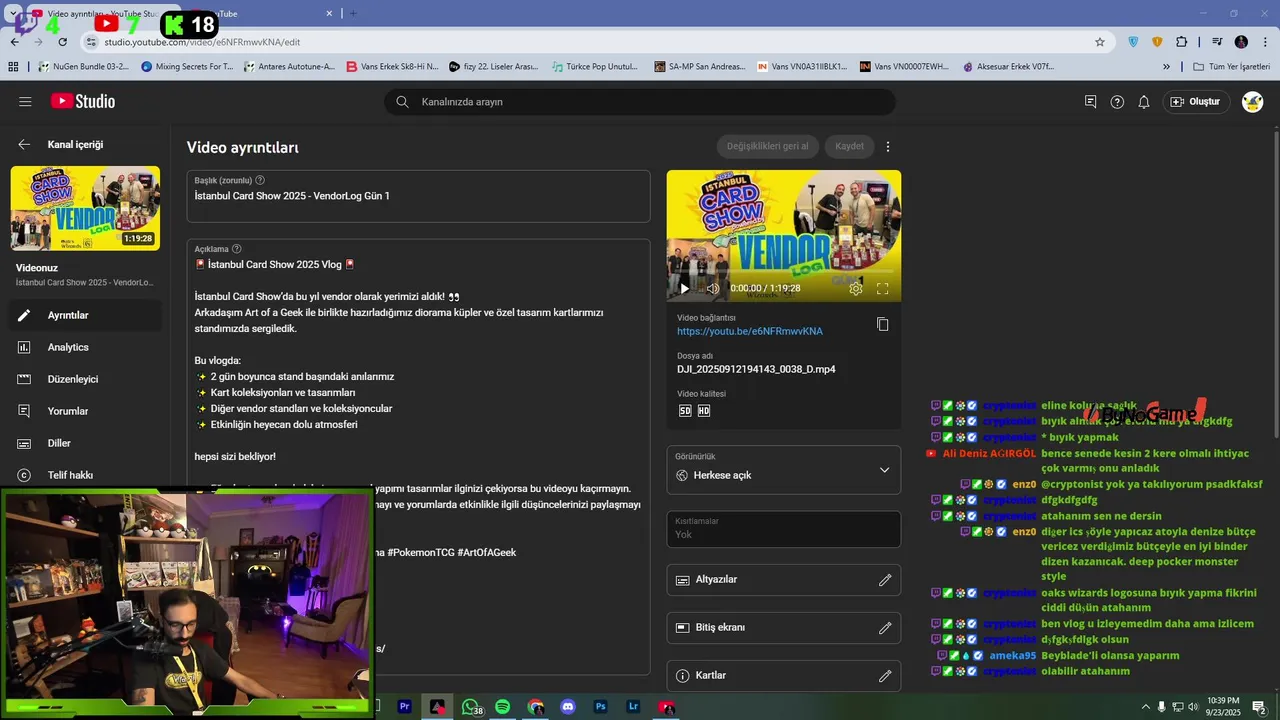1280x720 pixels.
Task: Click the help icon beside Açıklama
Action: point(237,249)
